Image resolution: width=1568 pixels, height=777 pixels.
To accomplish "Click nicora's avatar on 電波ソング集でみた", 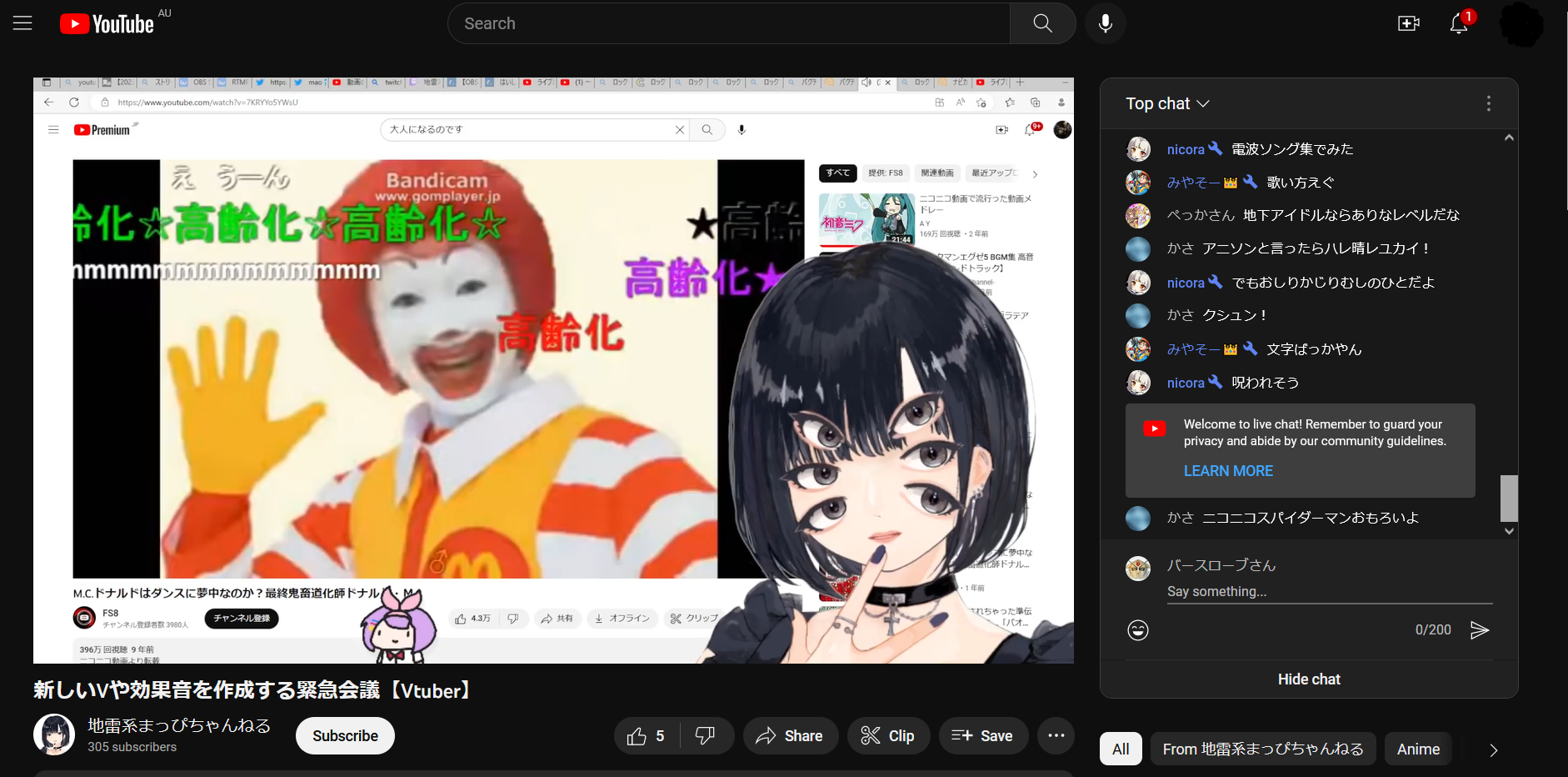I will pyautogui.click(x=1138, y=149).
